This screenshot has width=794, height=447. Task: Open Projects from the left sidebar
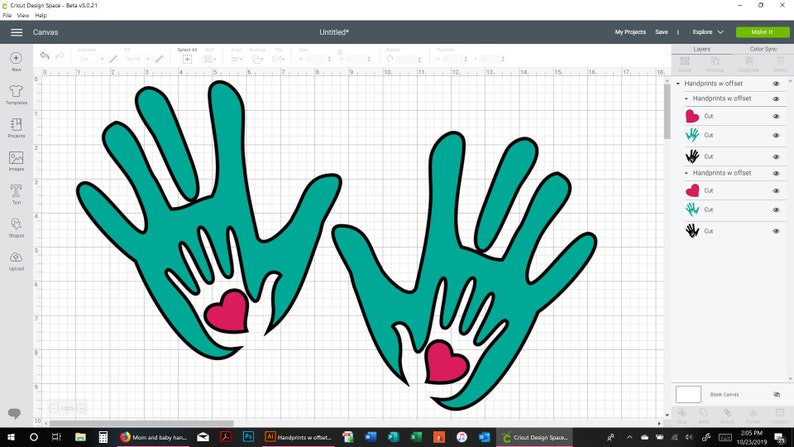pyautogui.click(x=16, y=125)
